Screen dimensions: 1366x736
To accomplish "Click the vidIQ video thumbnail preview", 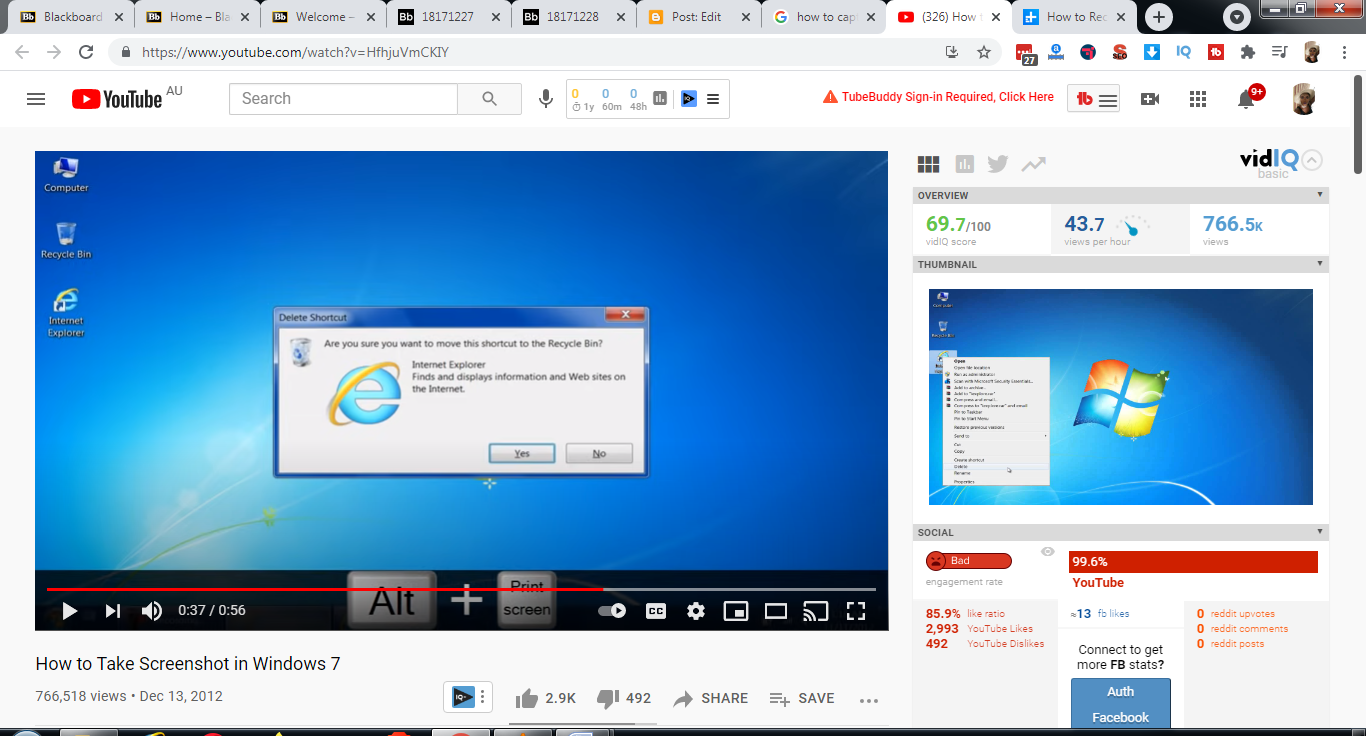I will coord(1120,397).
